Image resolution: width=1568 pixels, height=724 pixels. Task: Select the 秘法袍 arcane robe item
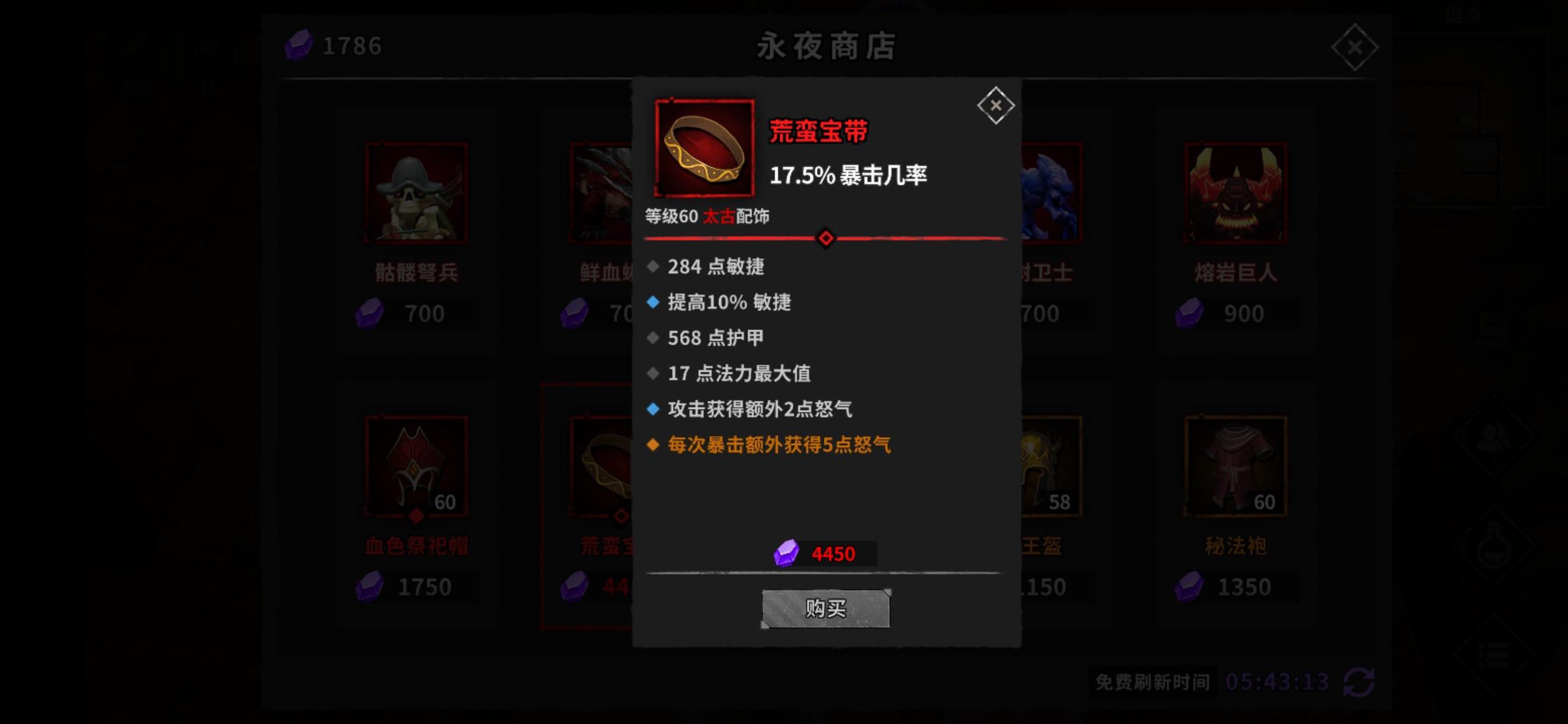[x=1236, y=467]
